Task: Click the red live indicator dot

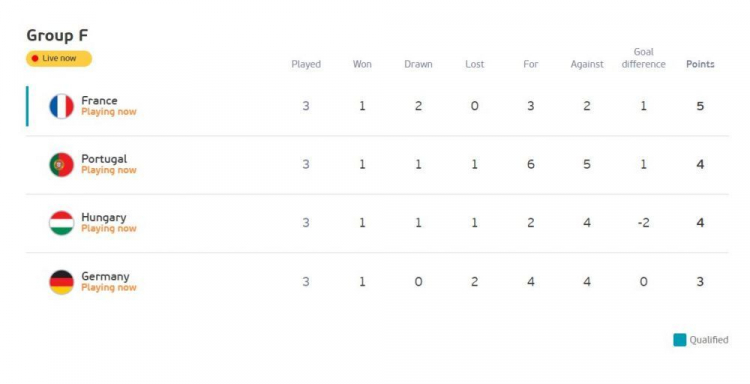Action: click(35, 58)
